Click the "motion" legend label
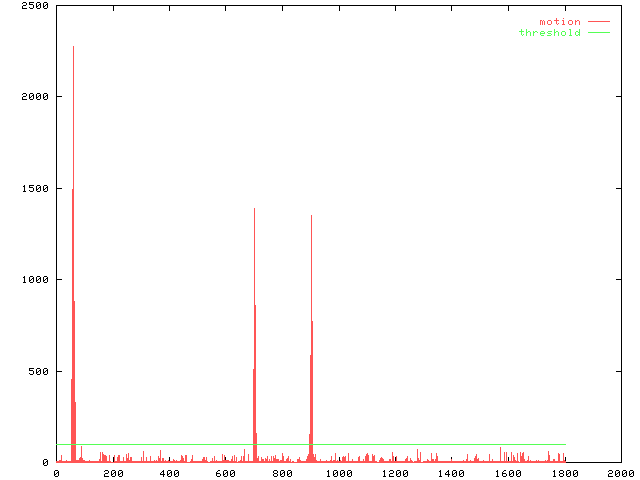 tap(559, 22)
